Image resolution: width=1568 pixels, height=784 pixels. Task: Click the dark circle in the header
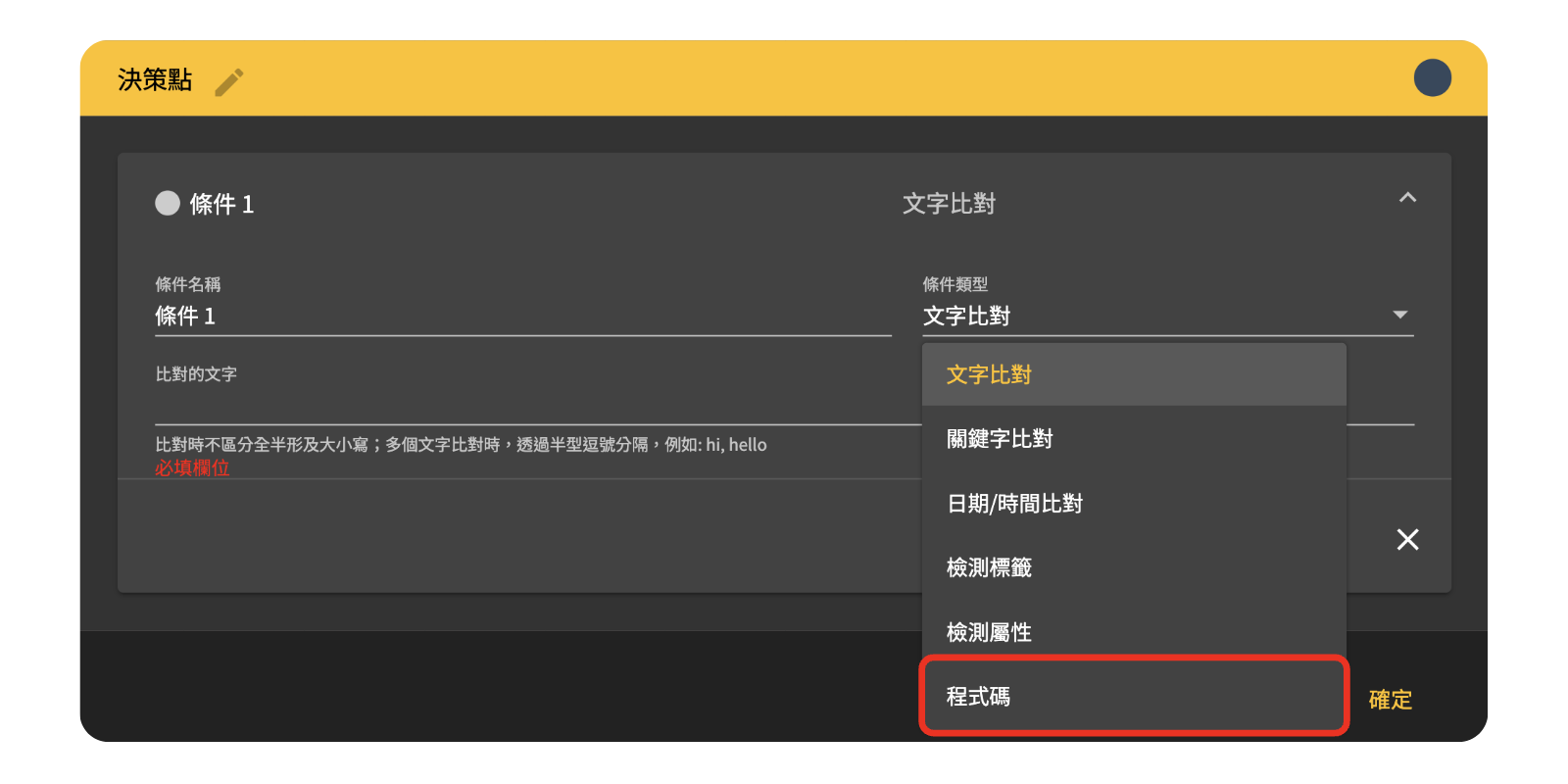click(x=1432, y=78)
